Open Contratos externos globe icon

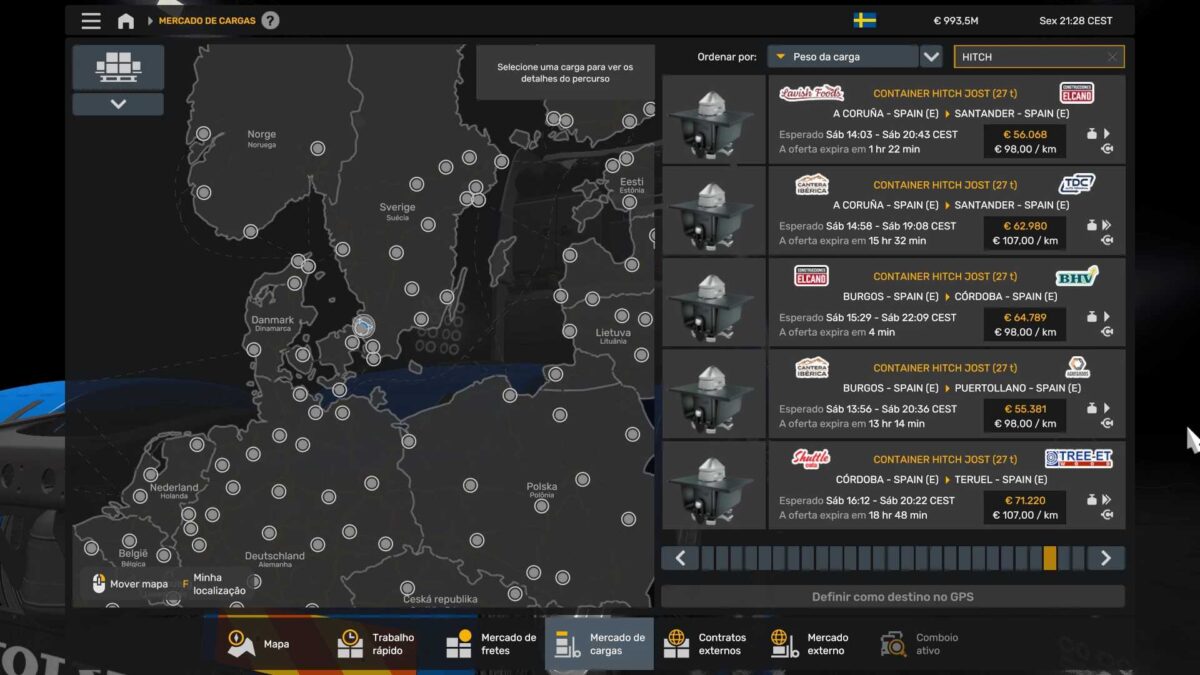pos(677,643)
